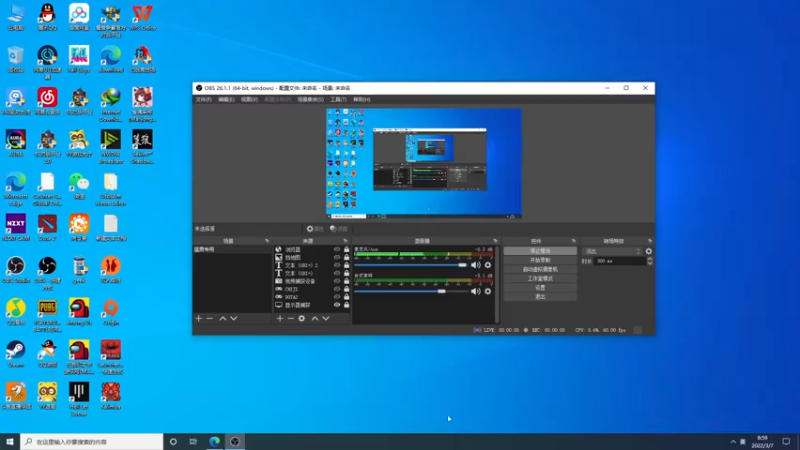Toggle the lock on the DOTA2 source
The width and height of the screenshot is (800, 450).
pyautogui.click(x=346, y=297)
